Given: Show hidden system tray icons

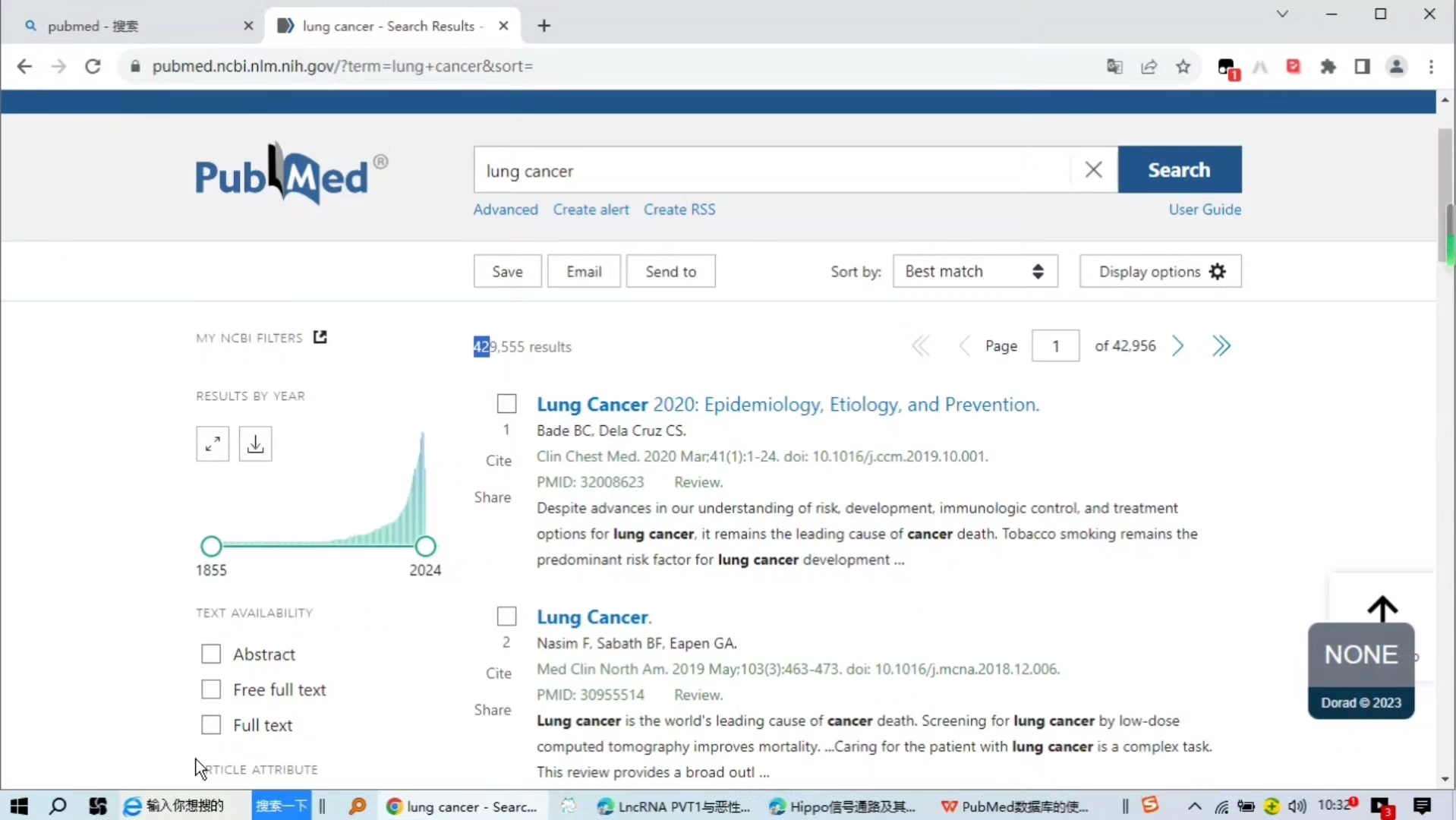Looking at the screenshot, I should click(x=1193, y=806).
